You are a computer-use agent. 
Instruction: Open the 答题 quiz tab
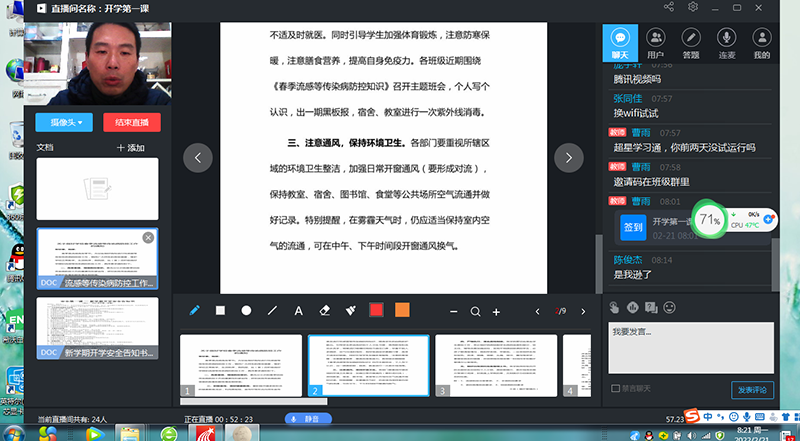[x=690, y=44]
